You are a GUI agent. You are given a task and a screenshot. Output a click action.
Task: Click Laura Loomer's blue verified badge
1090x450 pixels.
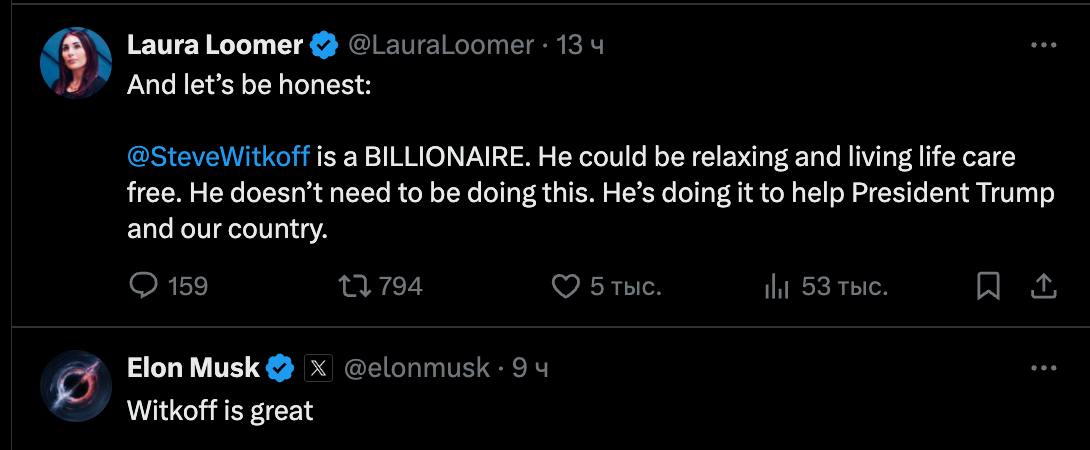323,45
